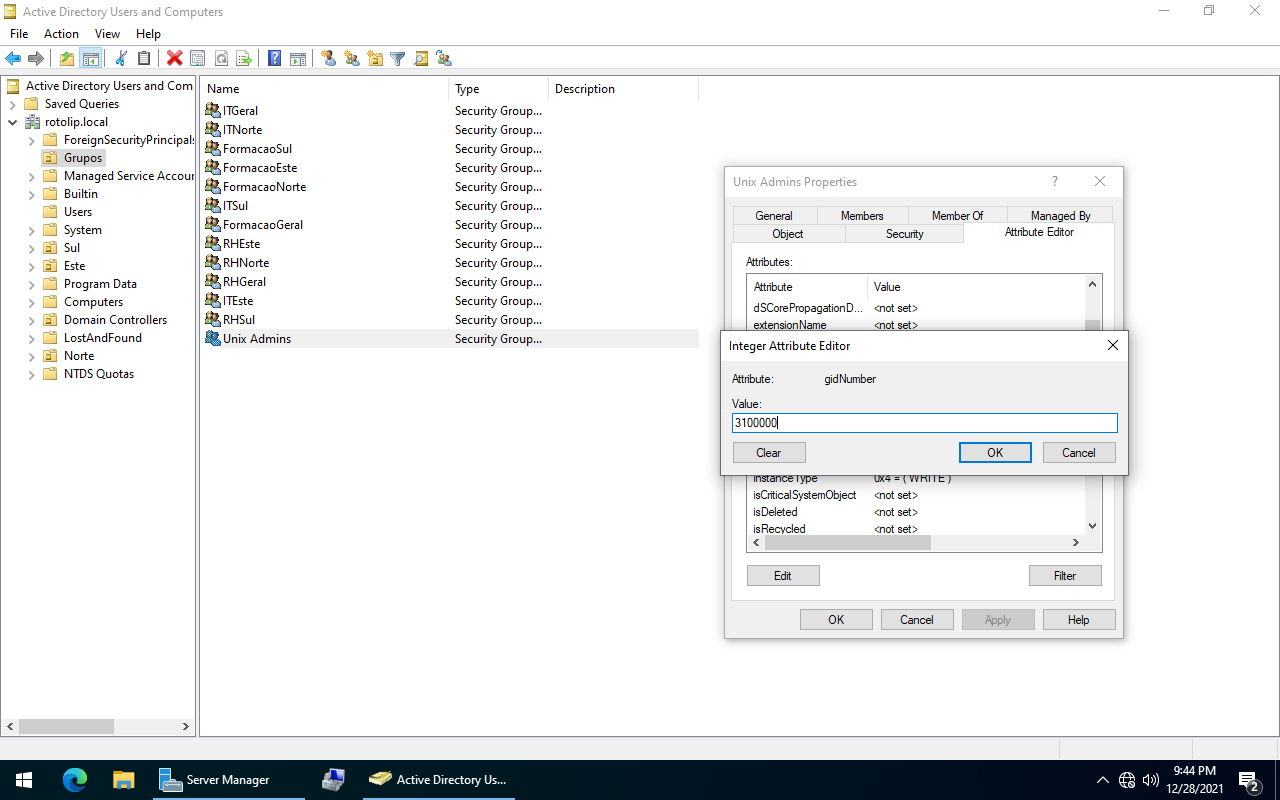Click the right arrow of attributes horizontal scrollbar
1280x800 pixels.
1076,543
